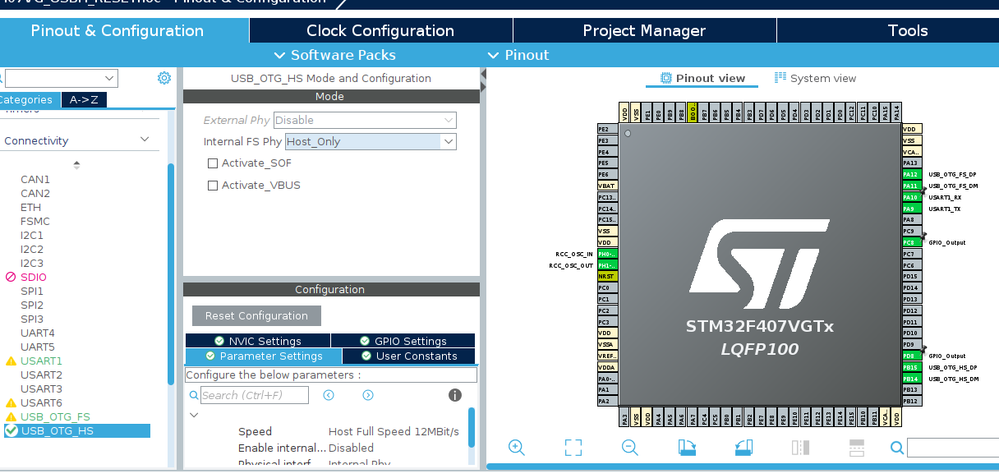Click the System view grid icon
The width and height of the screenshot is (999, 473).
pyautogui.click(x=780, y=78)
